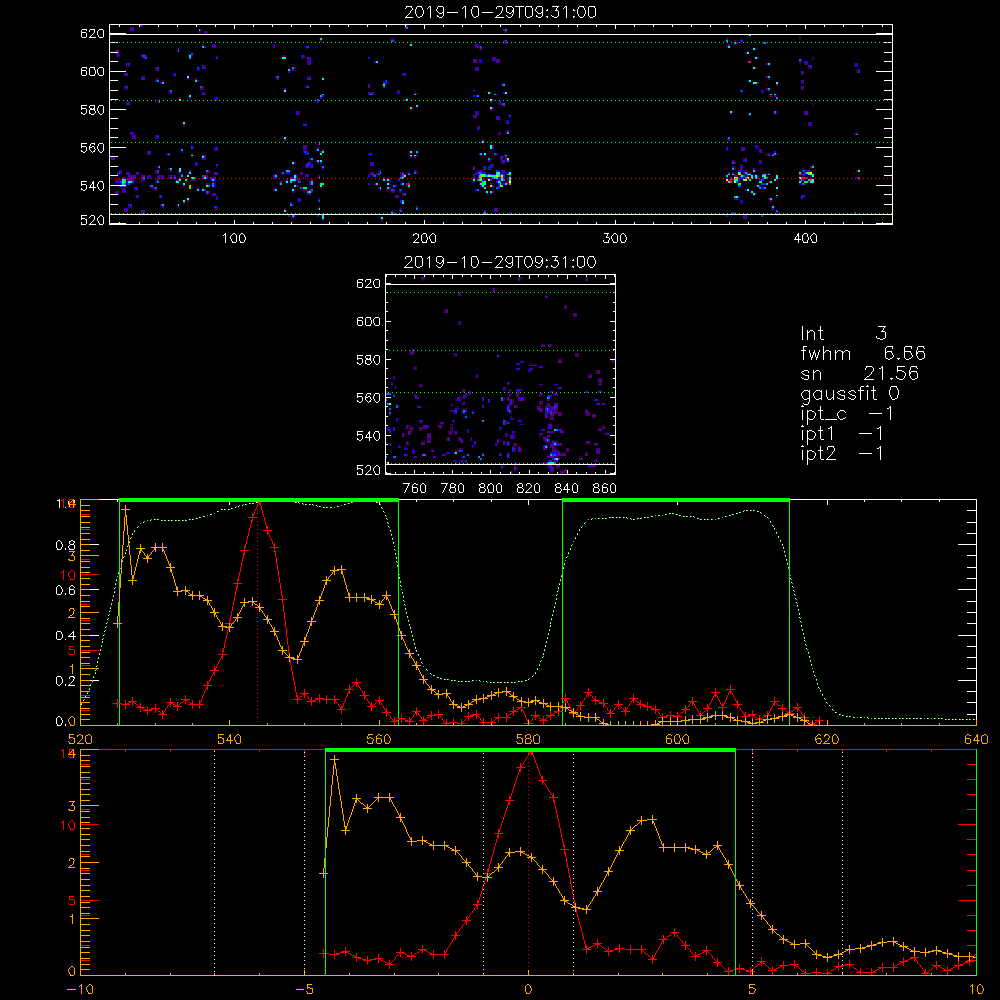This screenshot has height=1000, width=1000.
Task: Click x-axis label -10 on bottom plot
Action: [80, 990]
